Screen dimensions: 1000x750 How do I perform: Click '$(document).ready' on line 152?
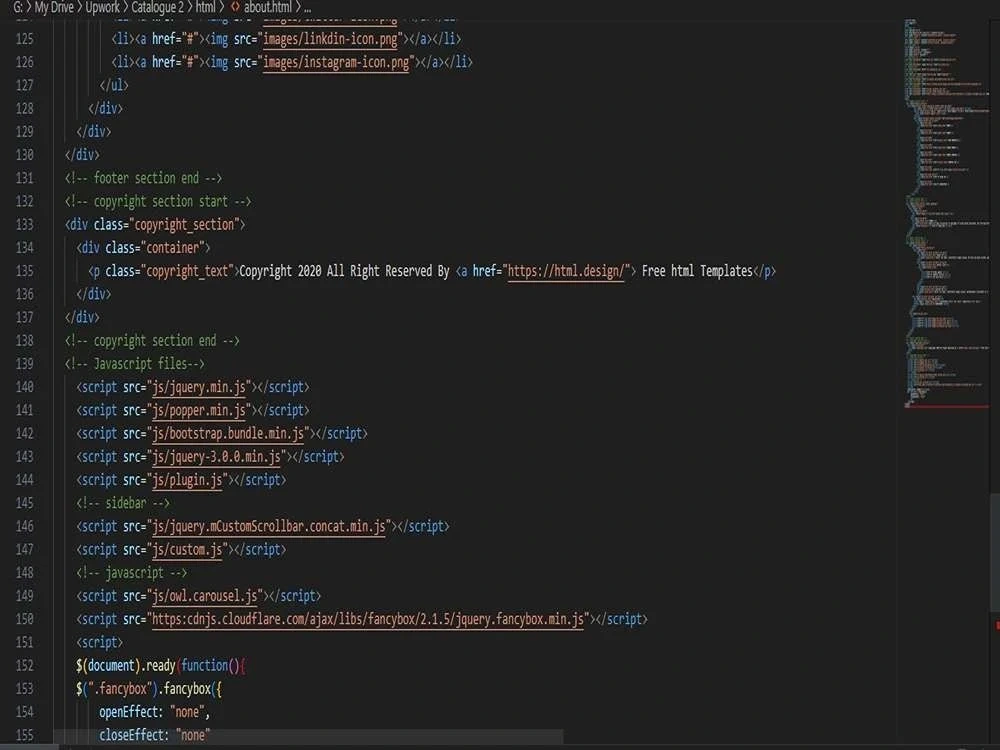(x=126, y=666)
